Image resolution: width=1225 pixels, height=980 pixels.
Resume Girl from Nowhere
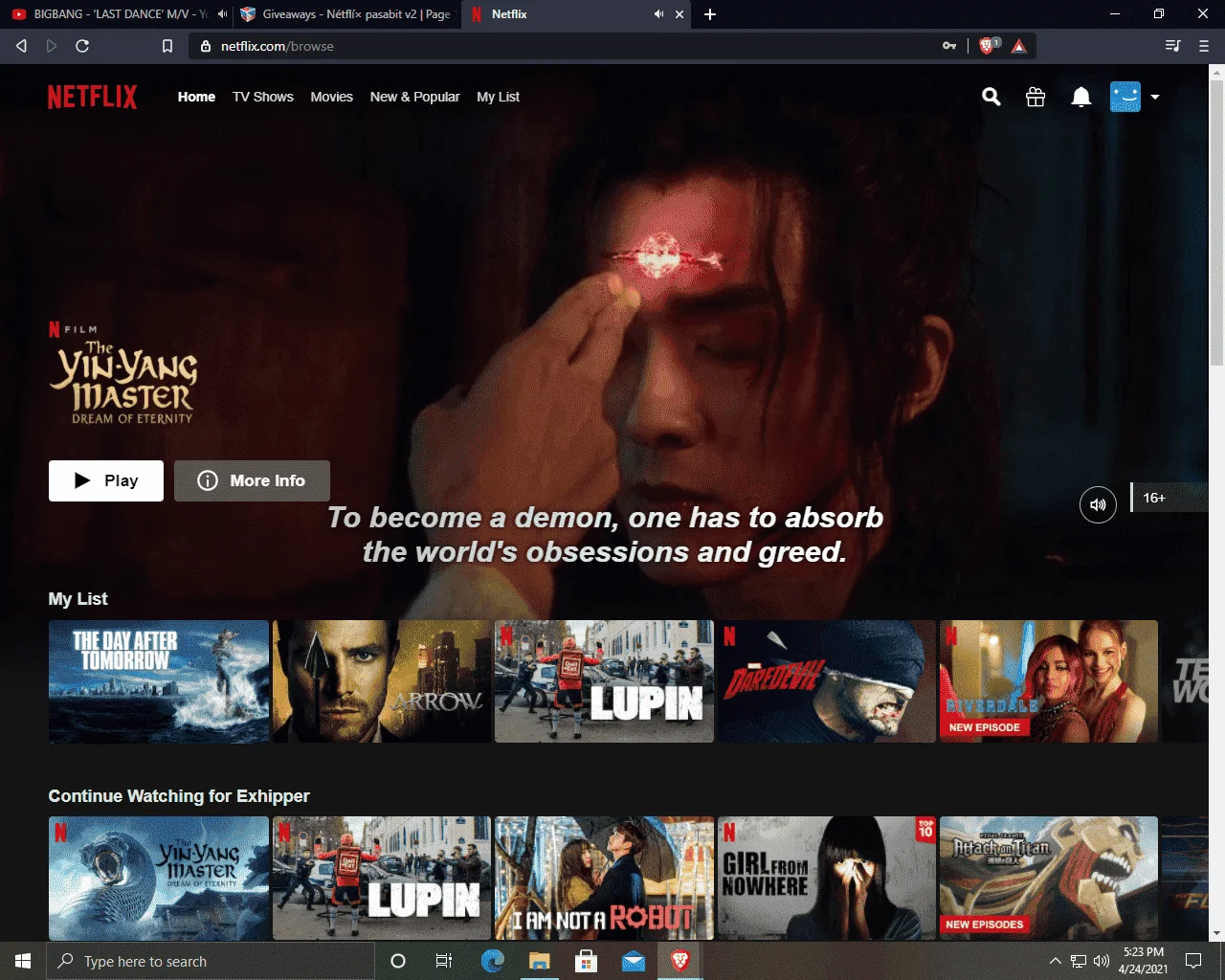[x=827, y=878]
